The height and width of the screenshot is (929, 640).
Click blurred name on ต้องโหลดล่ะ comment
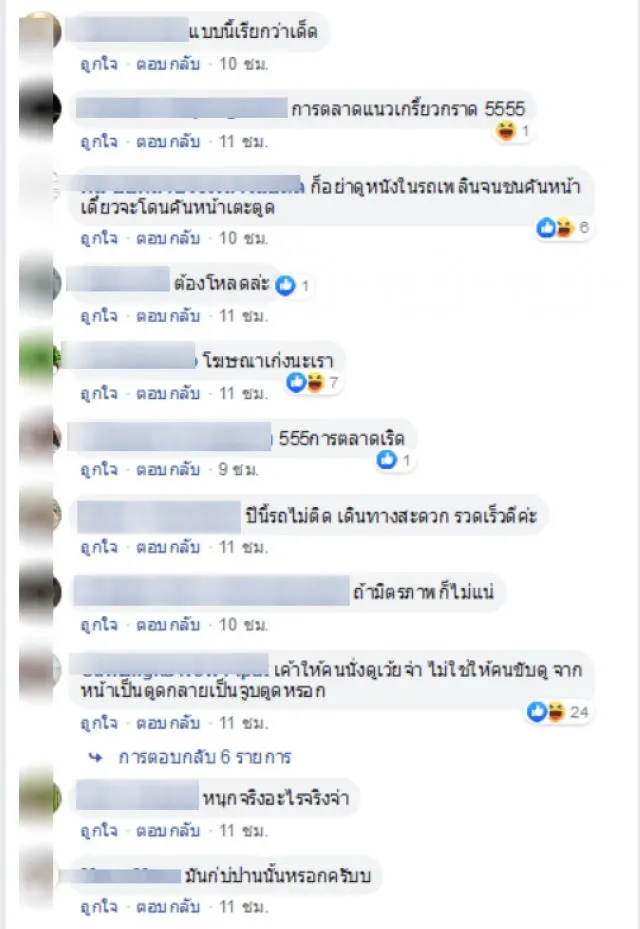(x=118, y=279)
